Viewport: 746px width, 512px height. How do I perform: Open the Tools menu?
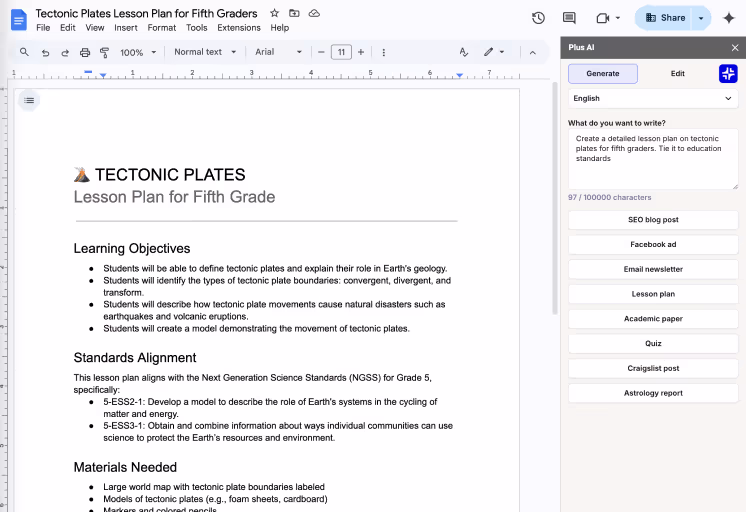tap(196, 28)
